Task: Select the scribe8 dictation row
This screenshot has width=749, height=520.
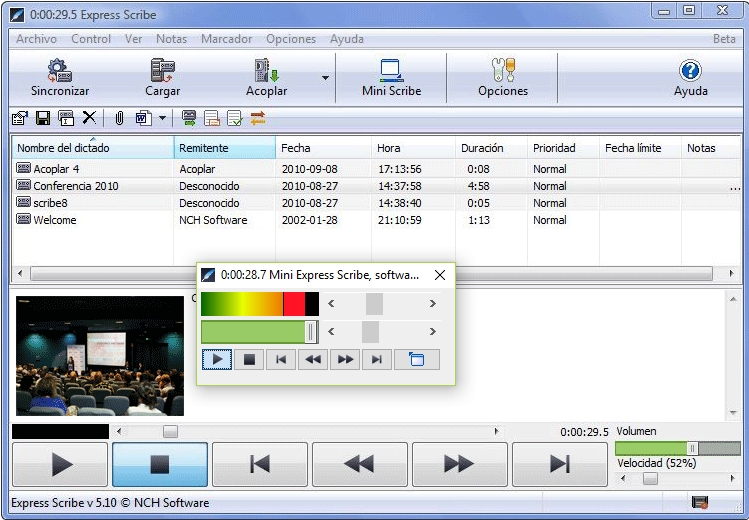Action: (x=376, y=203)
